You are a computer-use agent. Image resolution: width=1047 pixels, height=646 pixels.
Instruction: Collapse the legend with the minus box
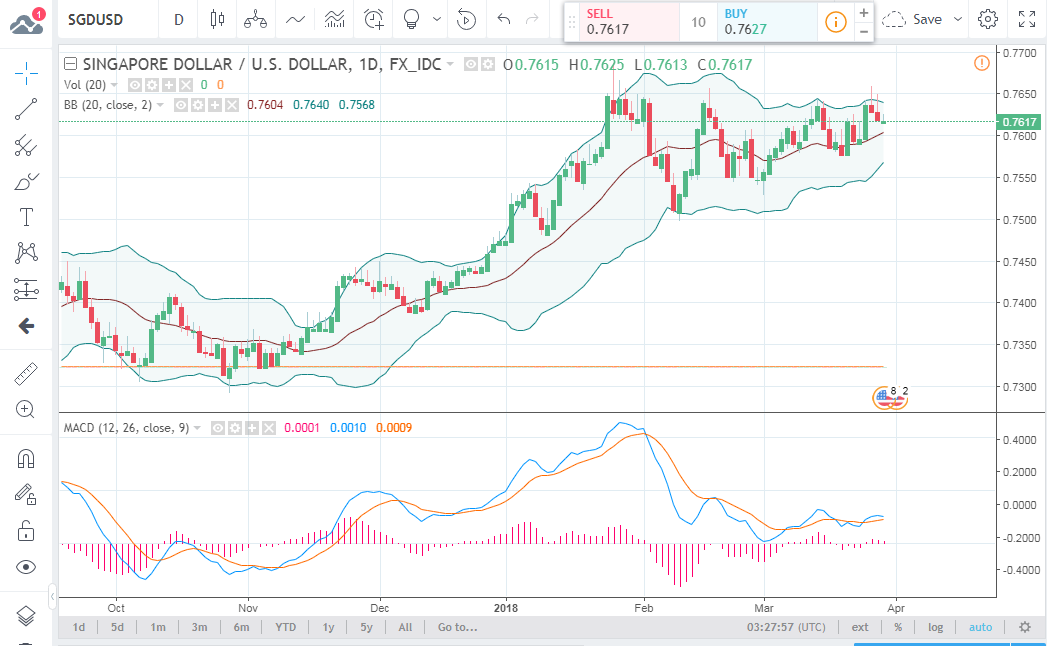click(70, 64)
